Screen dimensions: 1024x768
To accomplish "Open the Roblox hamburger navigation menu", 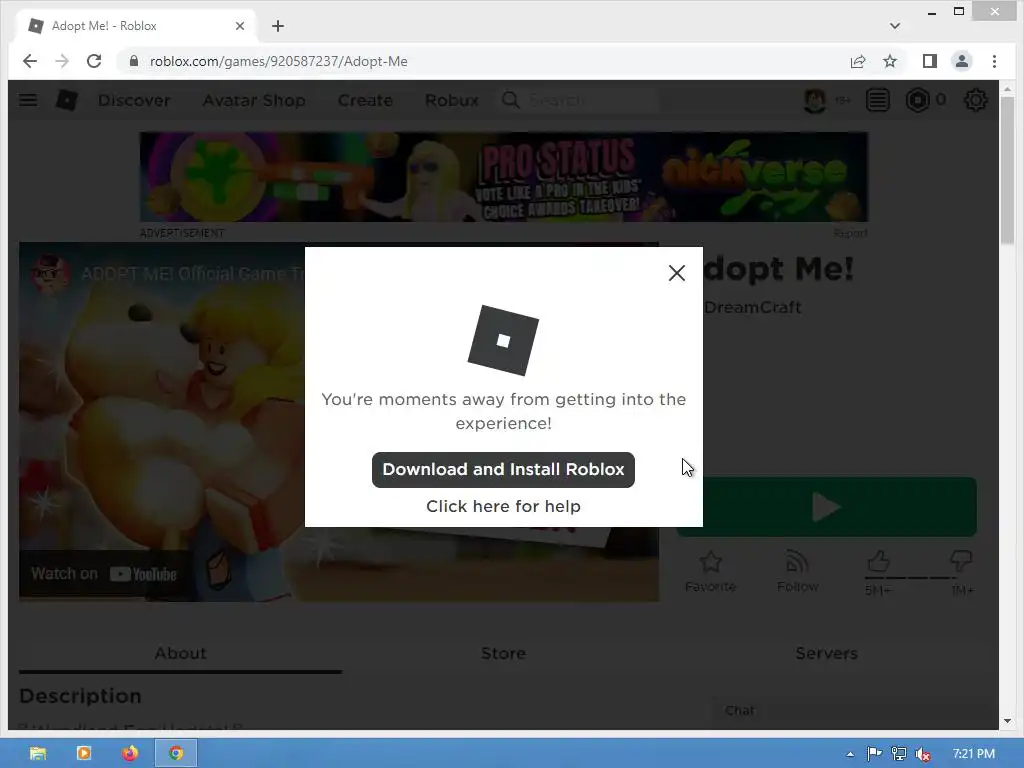I will [28, 100].
